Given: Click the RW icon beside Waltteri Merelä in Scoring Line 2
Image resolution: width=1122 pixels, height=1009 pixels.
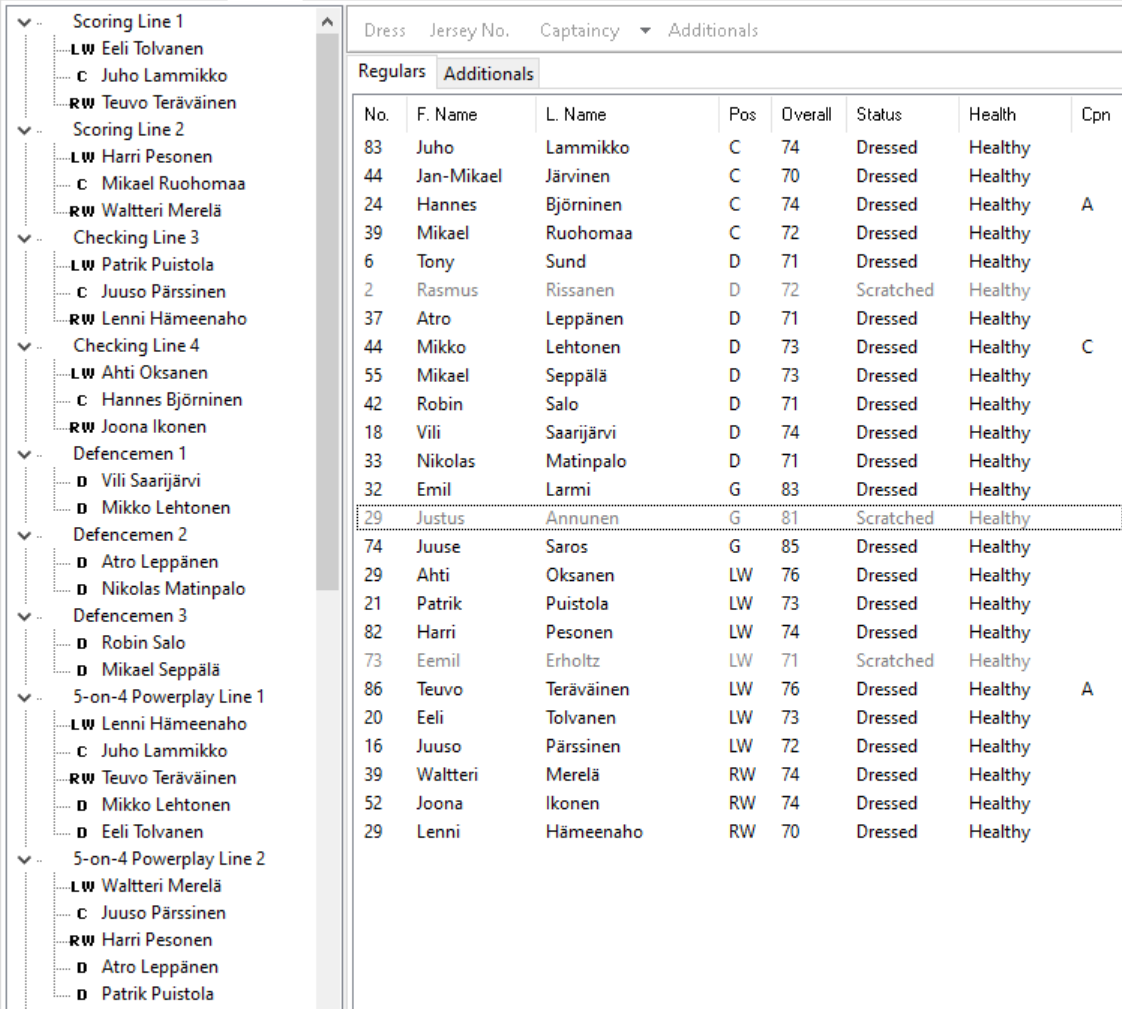Looking at the screenshot, I should coord(82,212).
